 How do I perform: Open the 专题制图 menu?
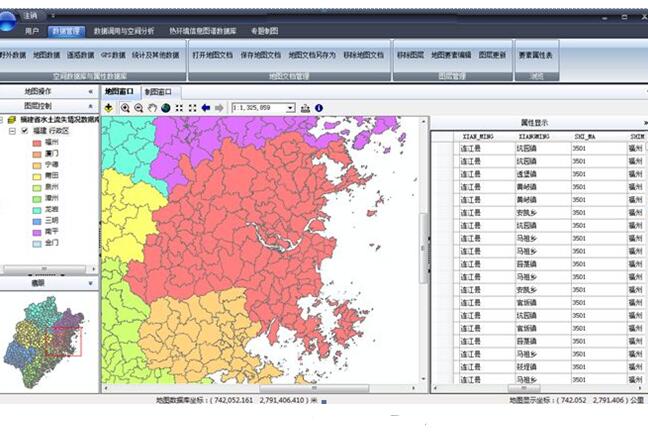tap(266, 31)
